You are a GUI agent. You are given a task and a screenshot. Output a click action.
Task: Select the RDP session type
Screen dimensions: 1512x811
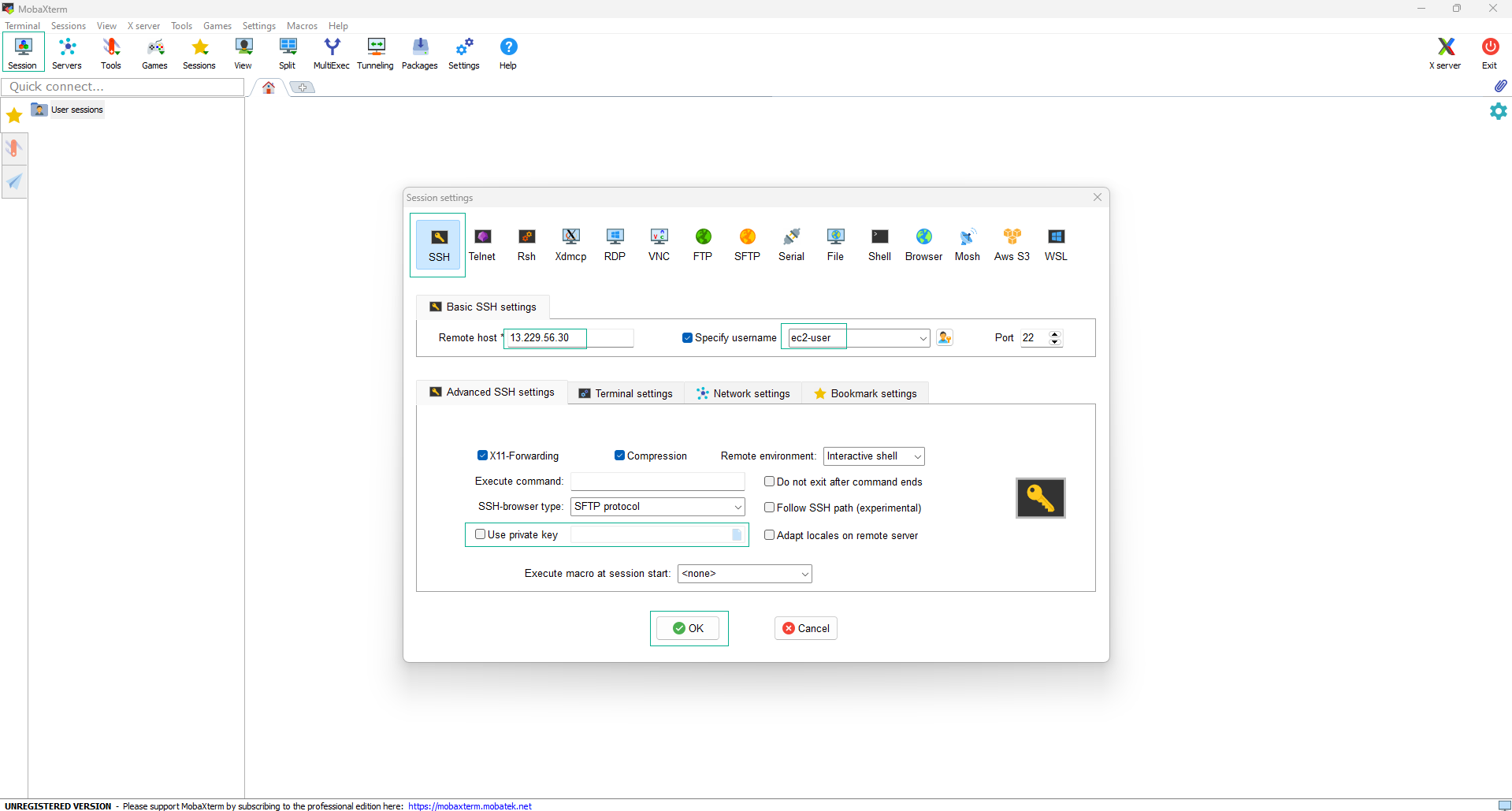(x=615, y=245)
